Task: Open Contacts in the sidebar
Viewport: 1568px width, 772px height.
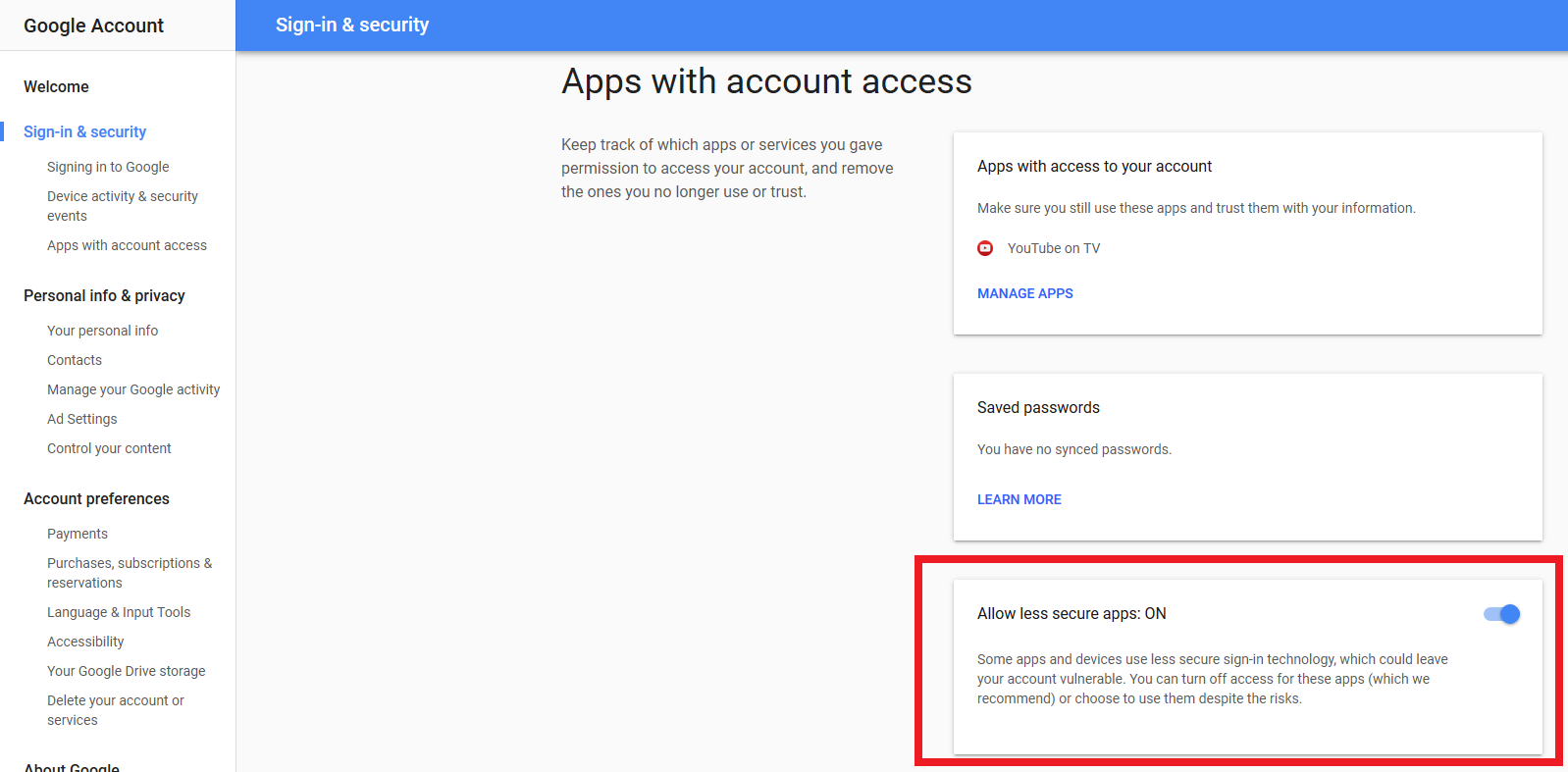Action: pos(75,360)
